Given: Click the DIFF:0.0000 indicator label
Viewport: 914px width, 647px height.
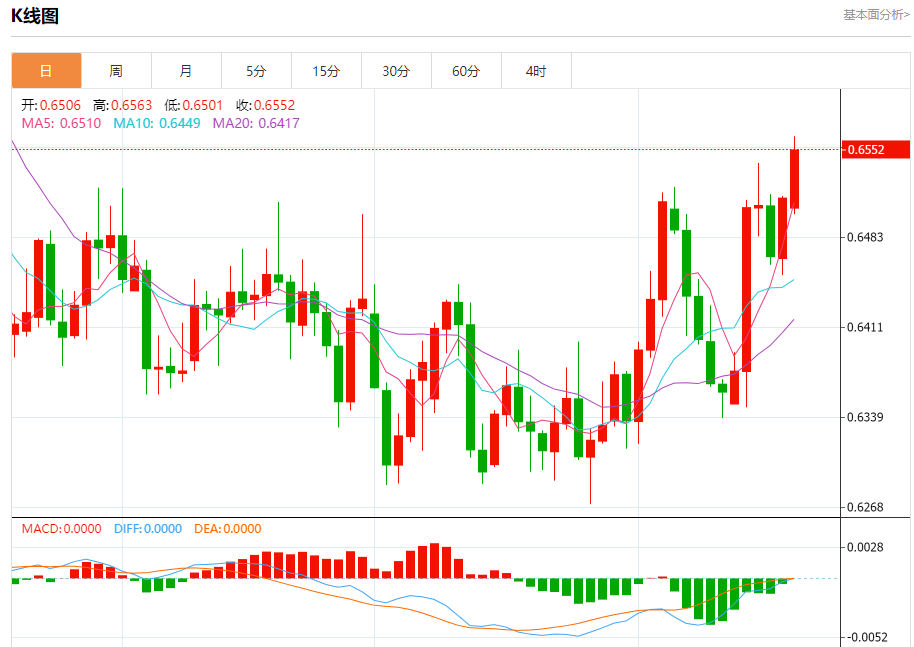Looking at the screenshot, I should pyautogui.click(x=148, y=529).
